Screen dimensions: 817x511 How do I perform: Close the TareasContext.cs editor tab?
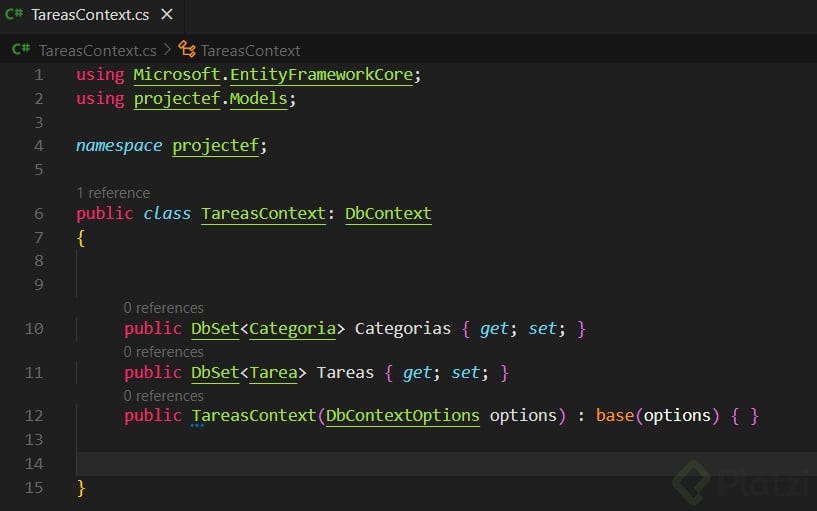pyautogui.click(x=166, y=16)
